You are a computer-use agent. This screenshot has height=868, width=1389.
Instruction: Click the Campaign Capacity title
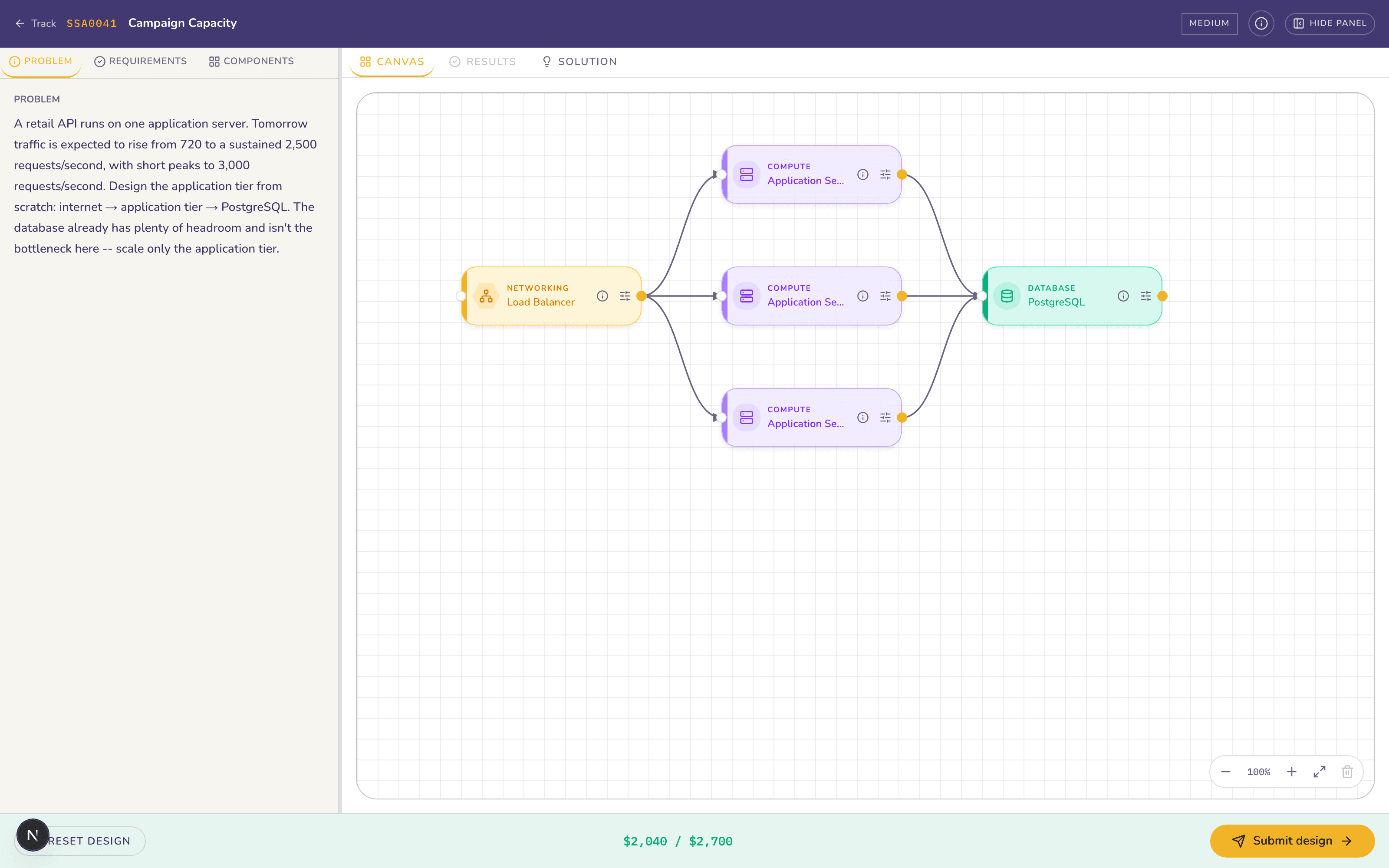coord(182,23)
